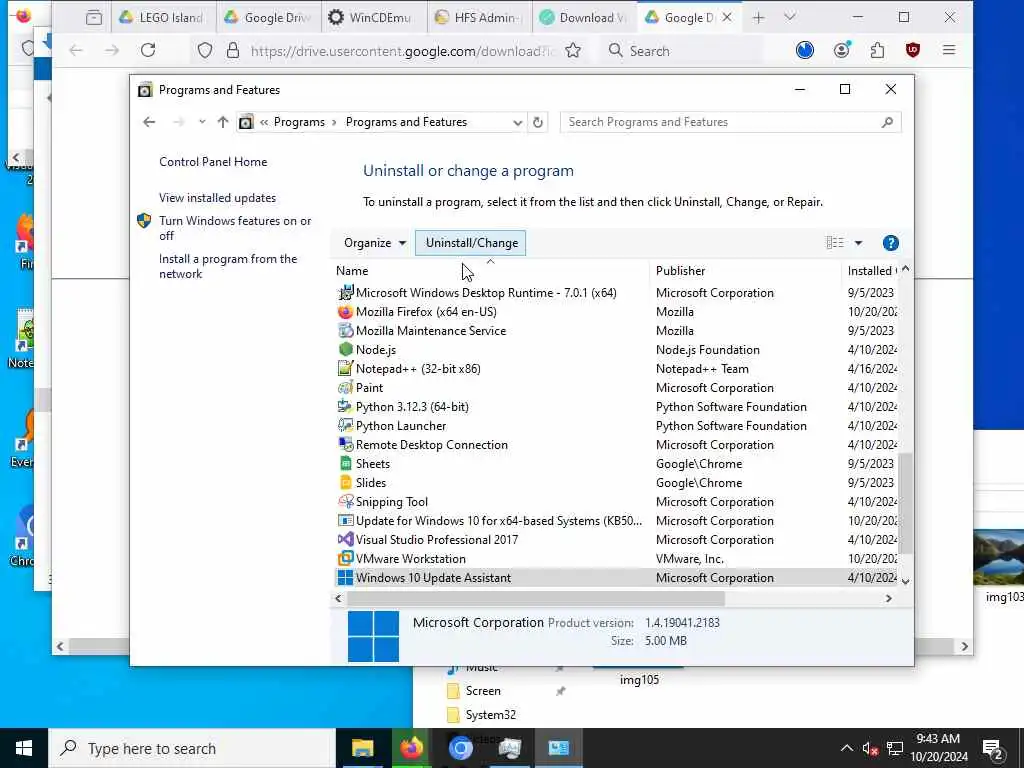Image resolution: width=1024 pixels, height=768 pixels.
Task: Bookmark this page with the star icon
Action: [x=573, y=50]
